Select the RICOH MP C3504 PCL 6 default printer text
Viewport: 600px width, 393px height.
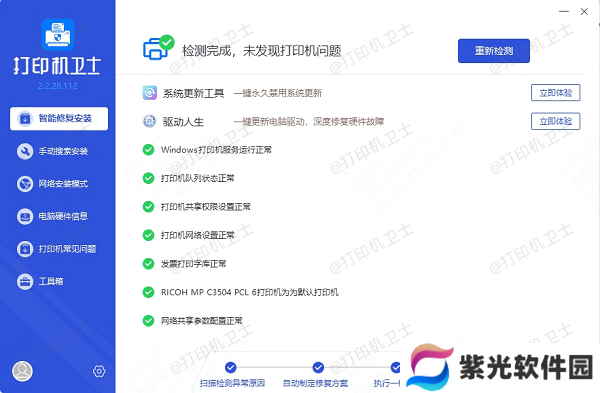(x=250, y=292)
